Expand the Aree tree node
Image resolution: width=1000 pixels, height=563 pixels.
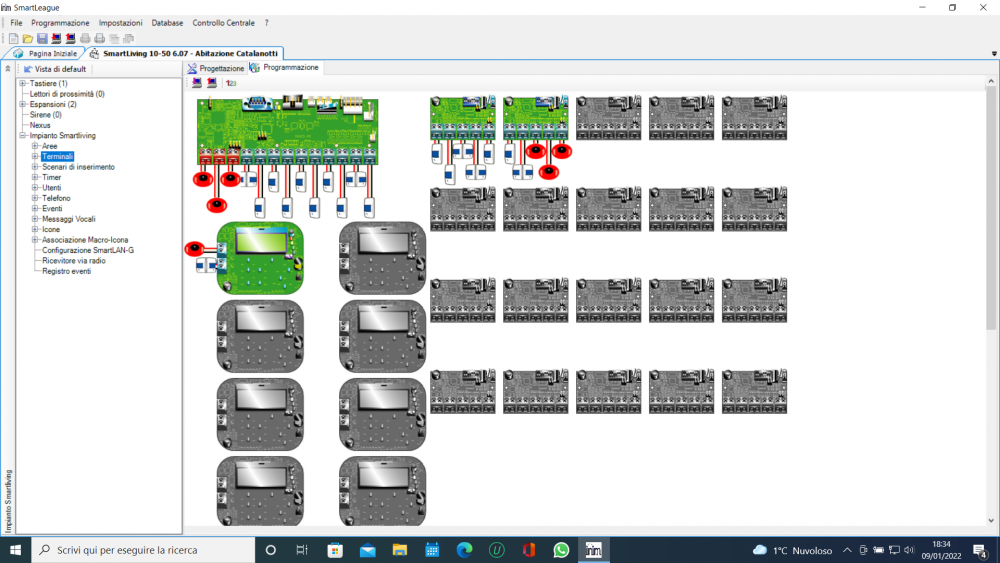click(x=35, y=146)
